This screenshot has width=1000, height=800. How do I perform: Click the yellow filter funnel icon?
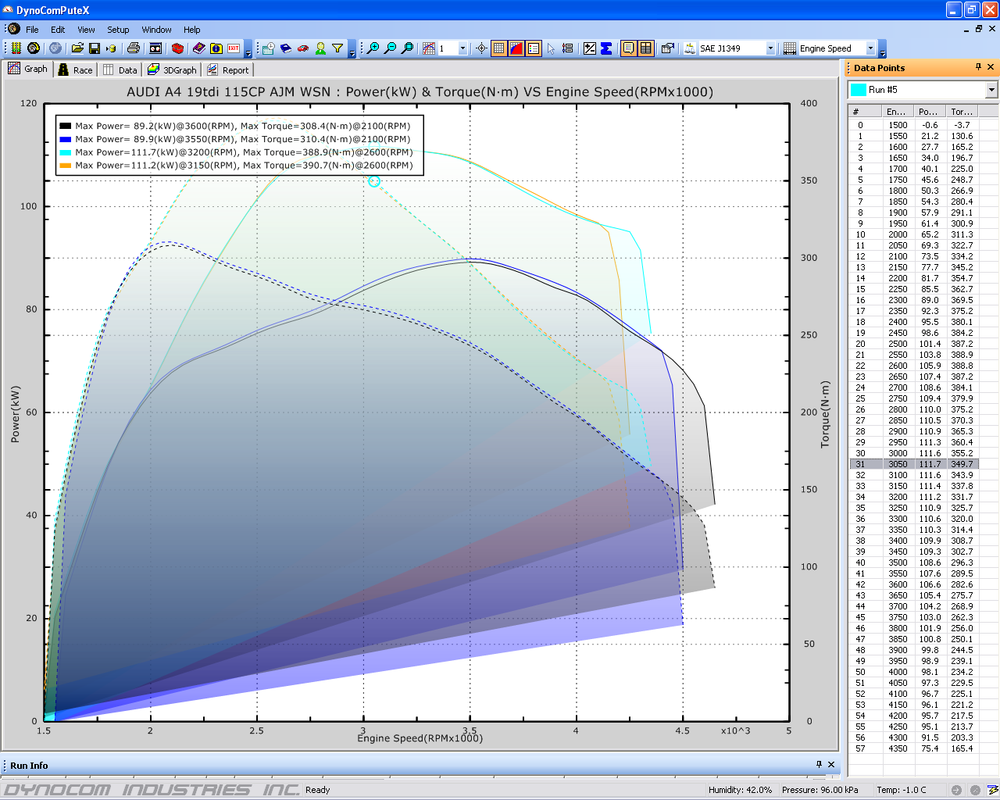pos(337,48)
